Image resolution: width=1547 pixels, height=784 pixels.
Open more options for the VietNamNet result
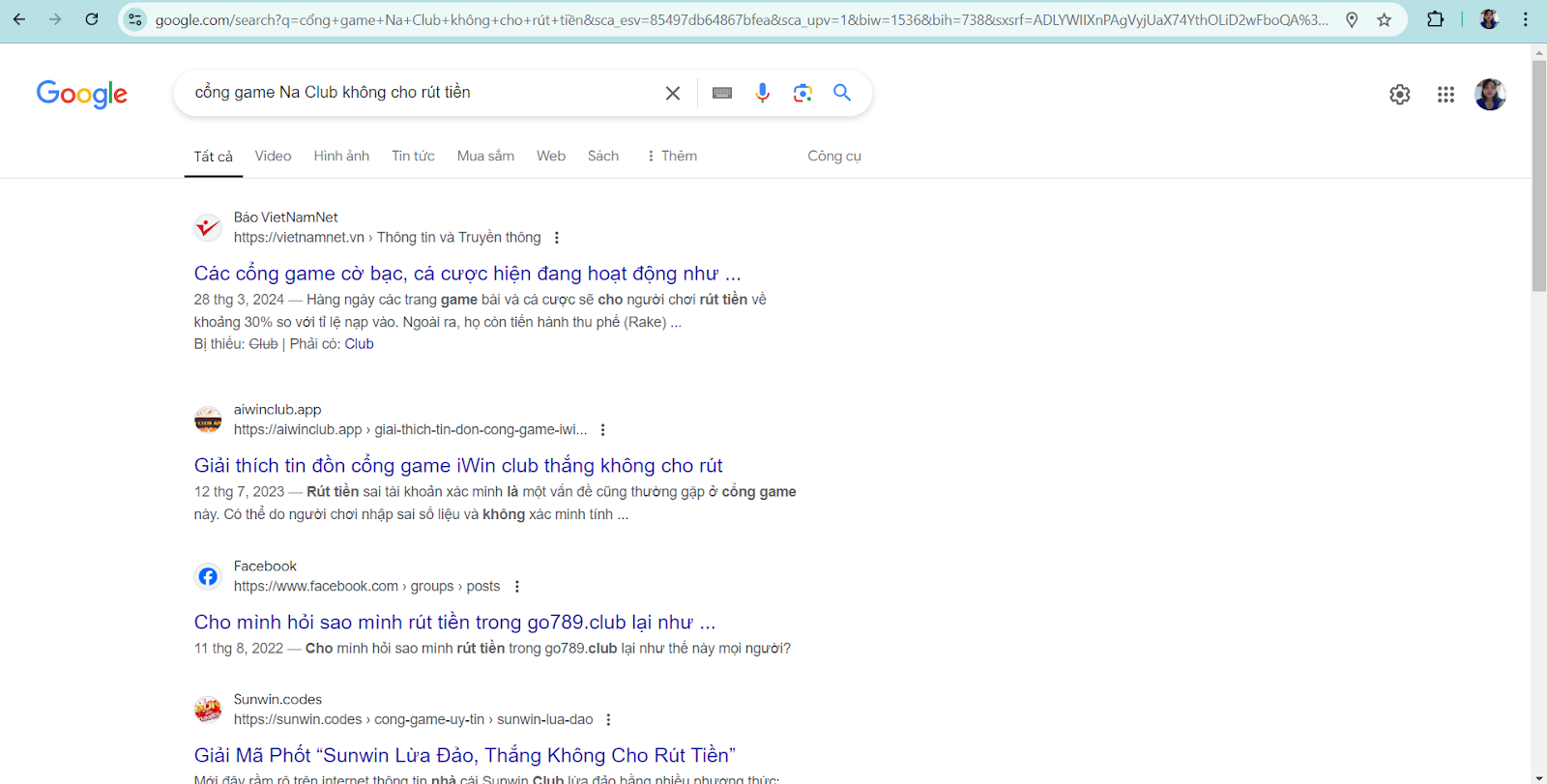coord(556,238)
